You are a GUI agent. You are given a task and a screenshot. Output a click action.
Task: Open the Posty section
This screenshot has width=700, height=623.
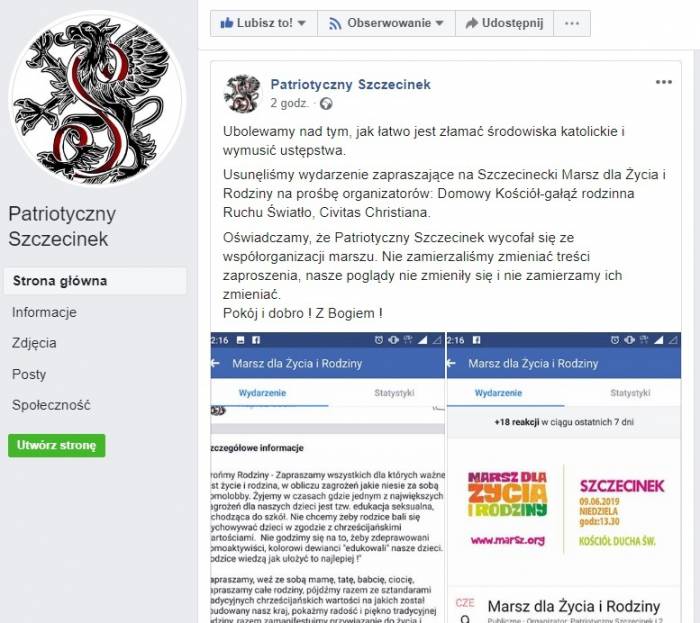click(29, 374)
